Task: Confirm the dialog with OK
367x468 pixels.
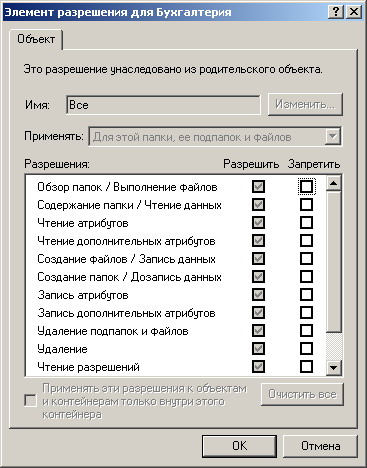Action: click(x=239, y=446)
